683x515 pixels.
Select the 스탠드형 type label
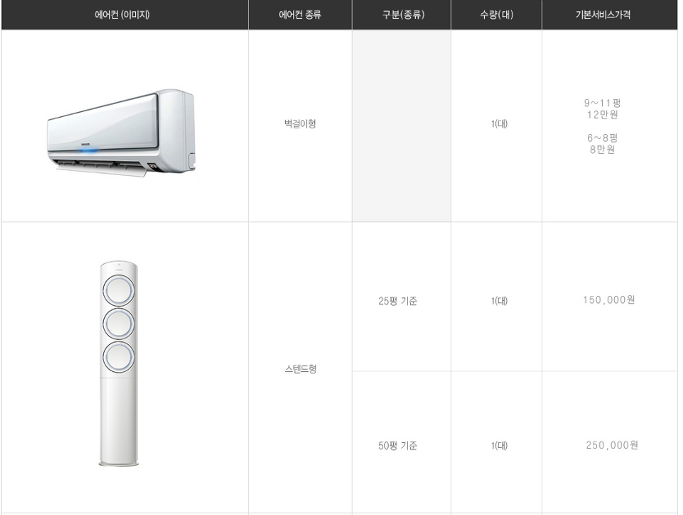301,369
